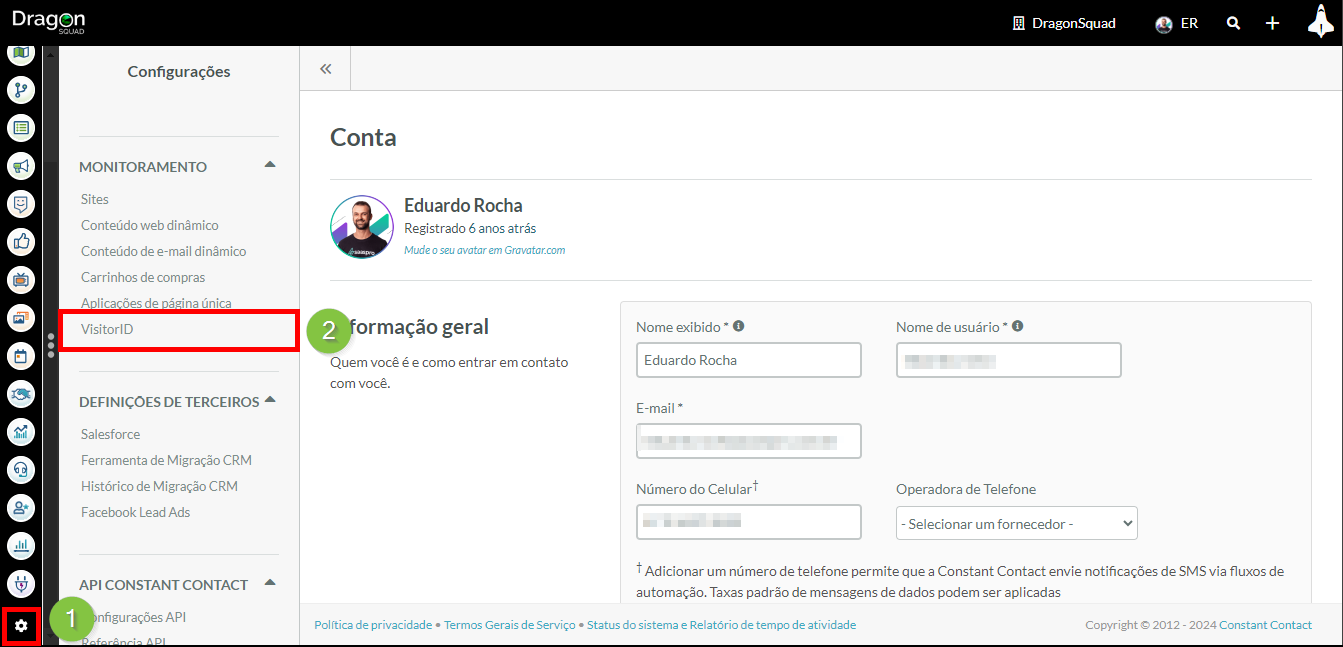Click the Dragon Squad logo
This screenshot has width=1343, height=647.
coord(48,21)
